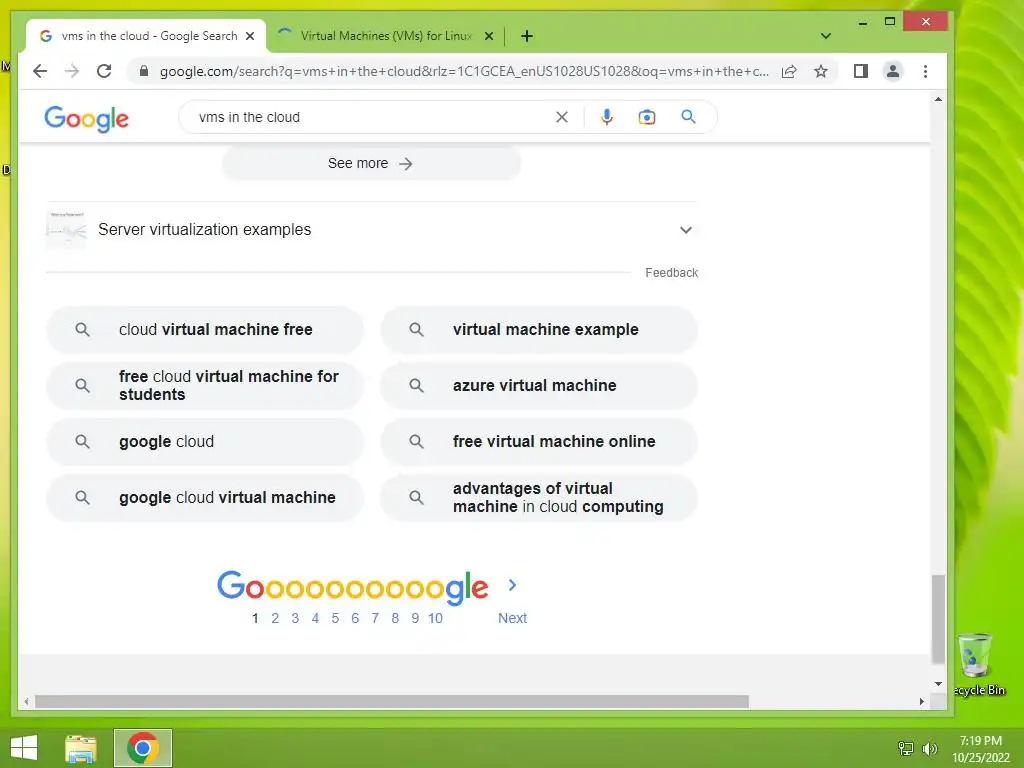1024x768 pixels.
Task: Open the network icon in system tray
Action: [x=906, y=748]
